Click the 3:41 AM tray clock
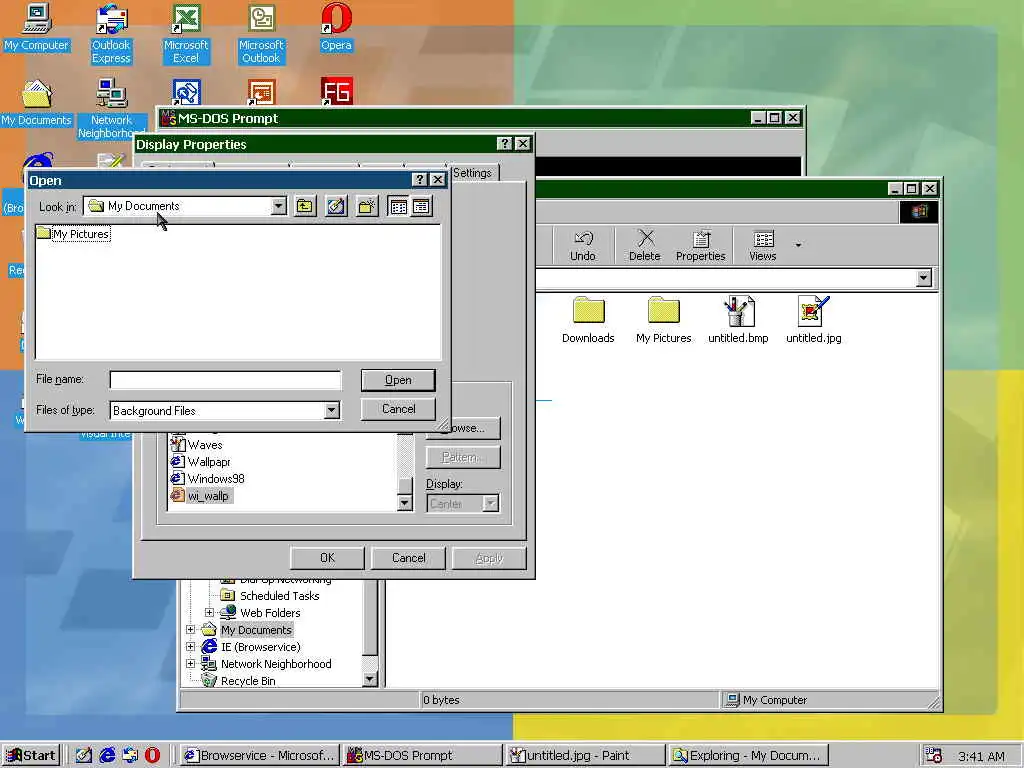Viewport: 1024px width, 768px height. pos(981,756)
